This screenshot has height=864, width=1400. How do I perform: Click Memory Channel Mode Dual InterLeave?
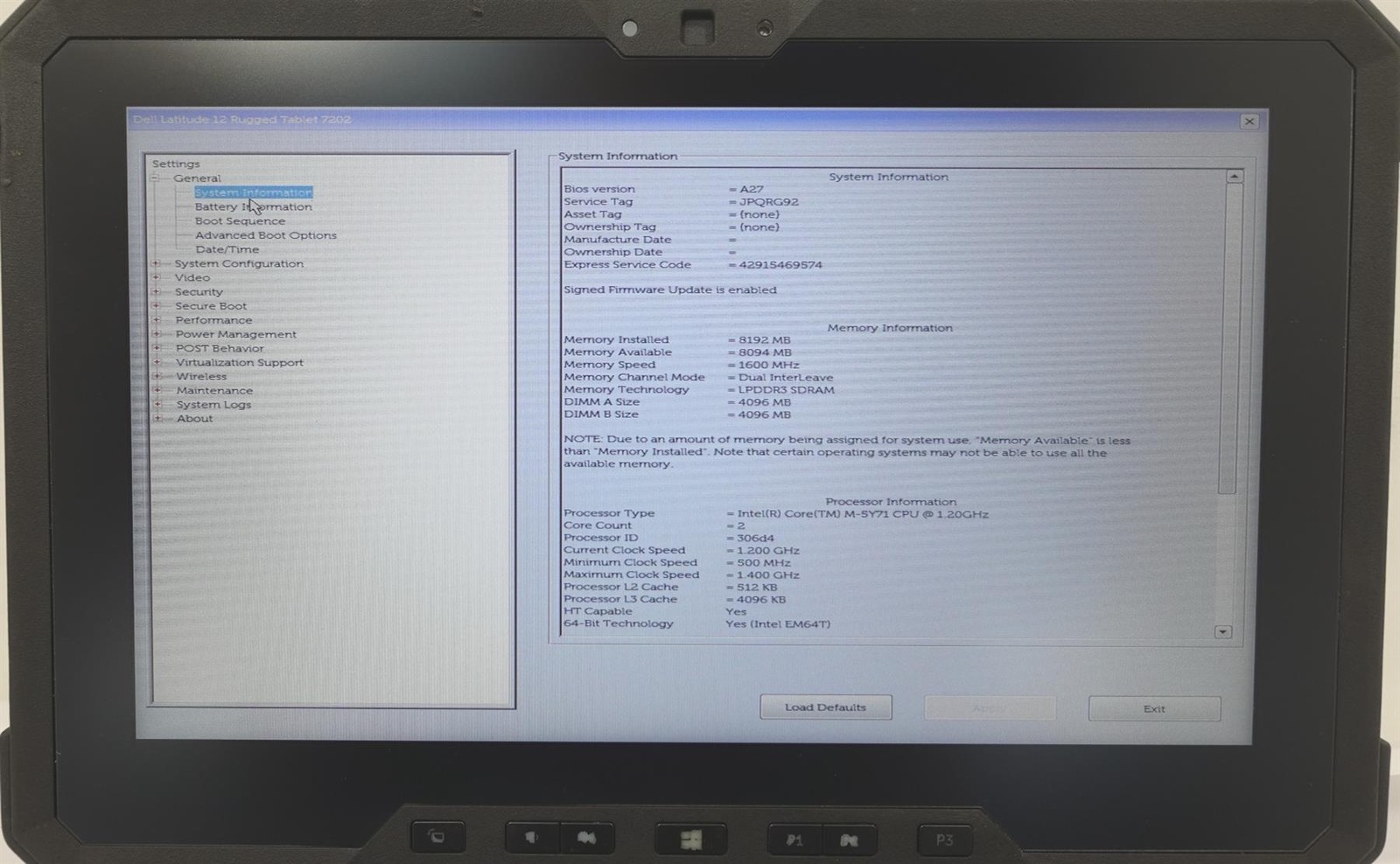point(785,378)
